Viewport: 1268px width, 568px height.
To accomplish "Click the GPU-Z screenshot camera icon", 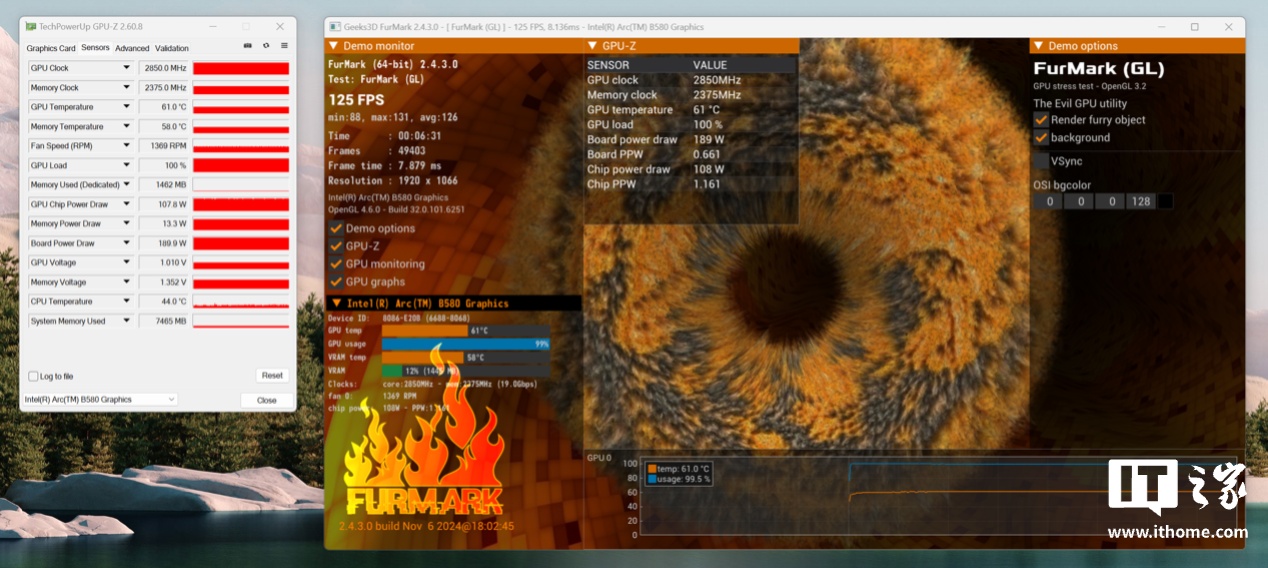I will click(x=248, y=46).
